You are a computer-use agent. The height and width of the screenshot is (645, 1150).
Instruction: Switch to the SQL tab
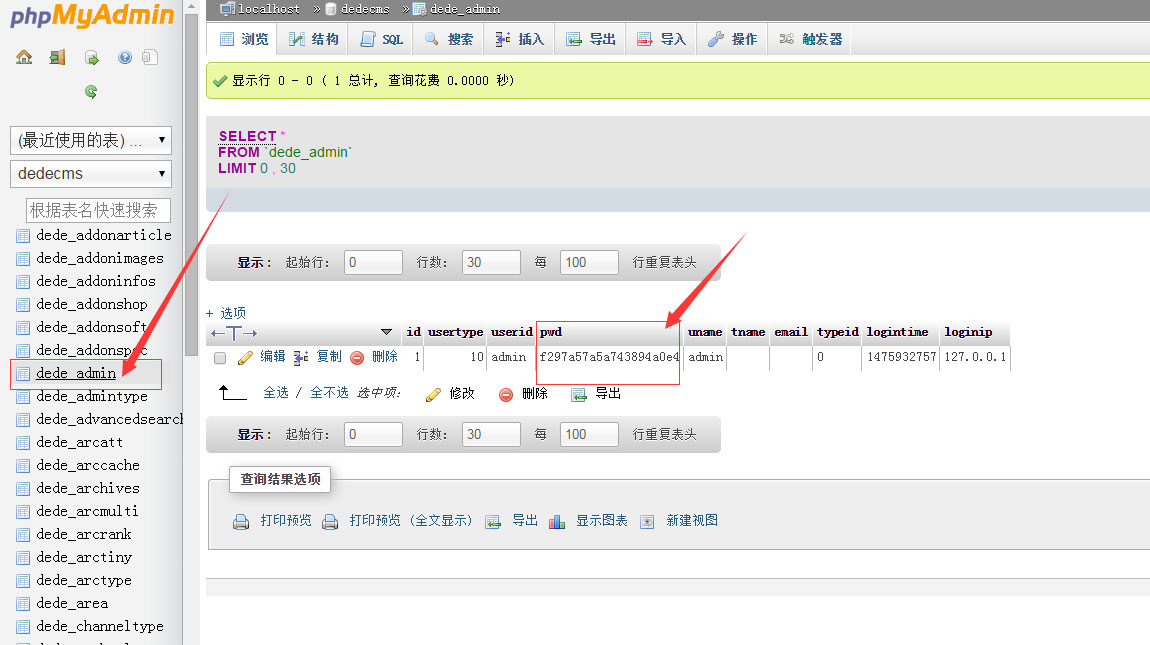[382, 39]
